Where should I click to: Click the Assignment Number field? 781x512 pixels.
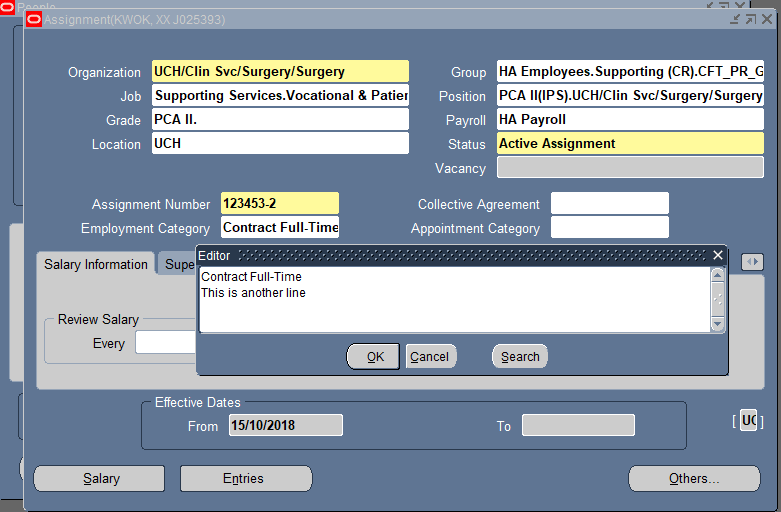(280, 203)
